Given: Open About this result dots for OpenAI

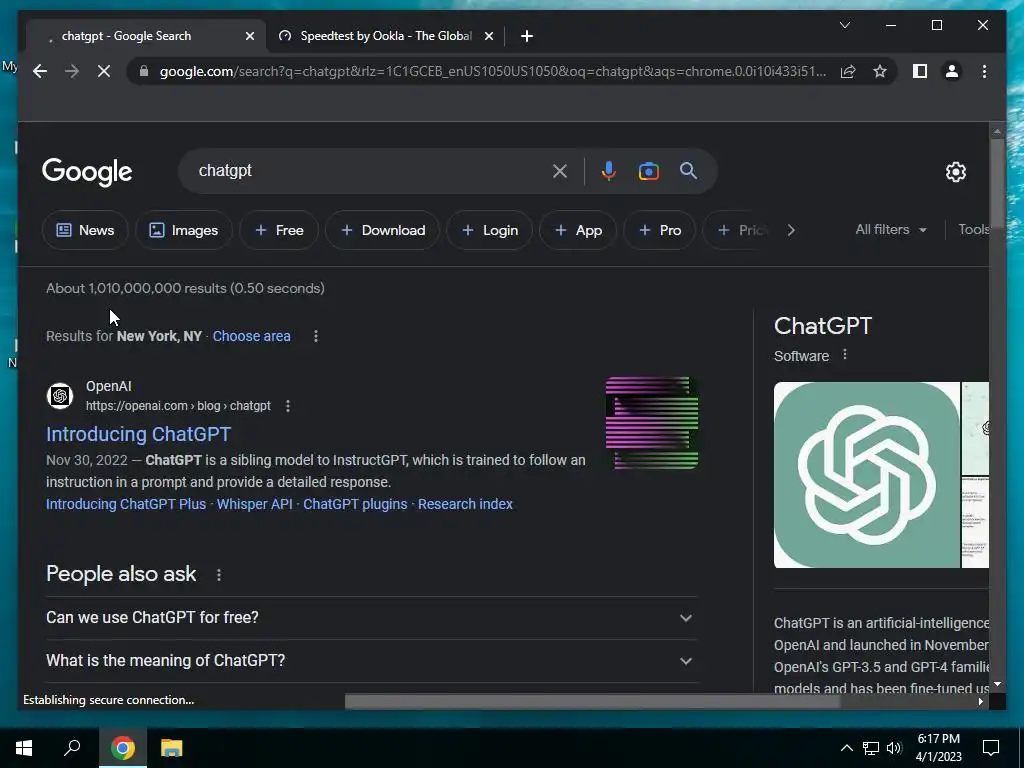Looking at the screenshot, I should point(288,406).
